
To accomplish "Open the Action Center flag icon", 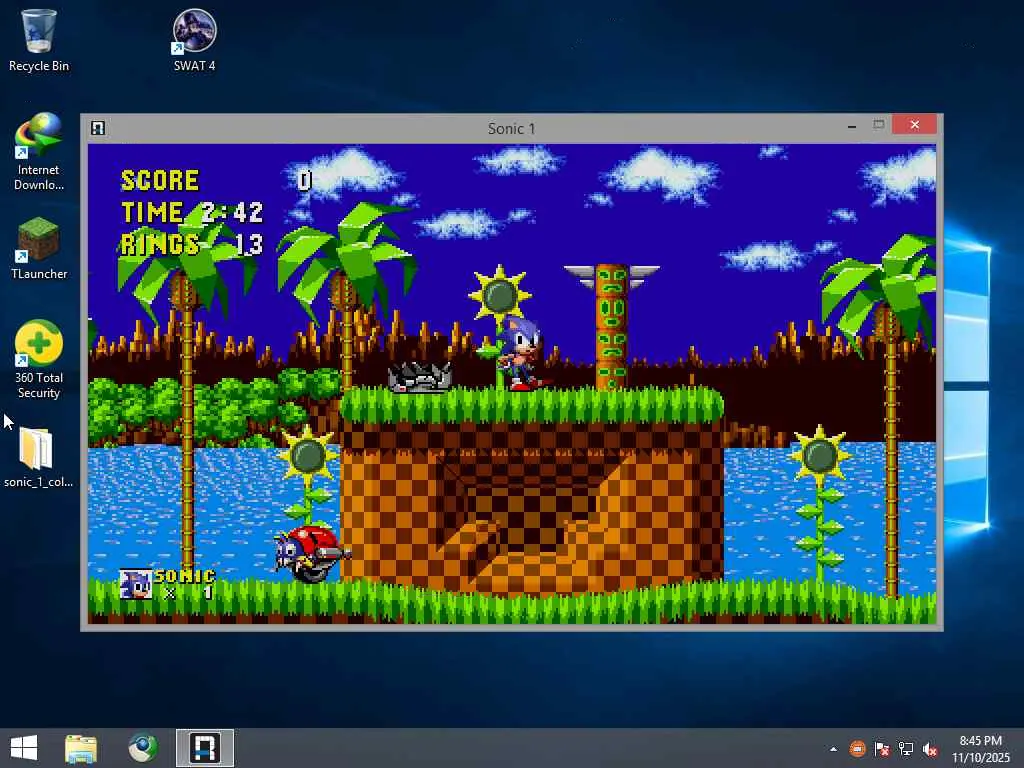I will point(882,749).
